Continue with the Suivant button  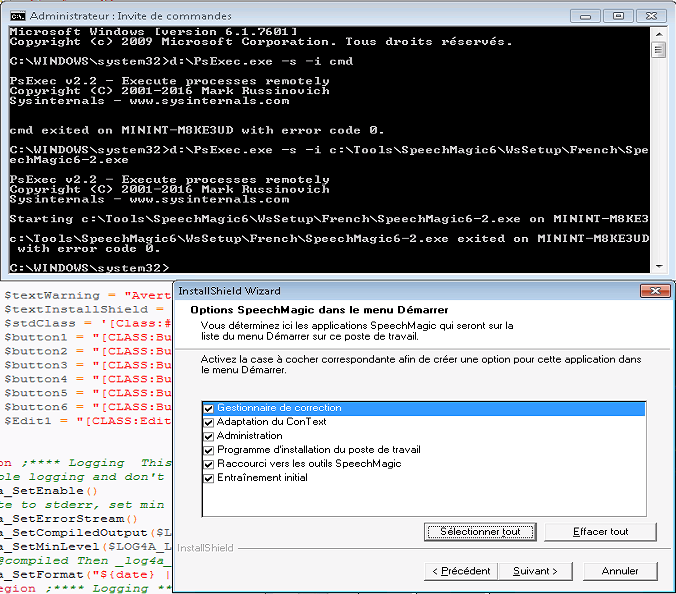(x=535, y=571)
